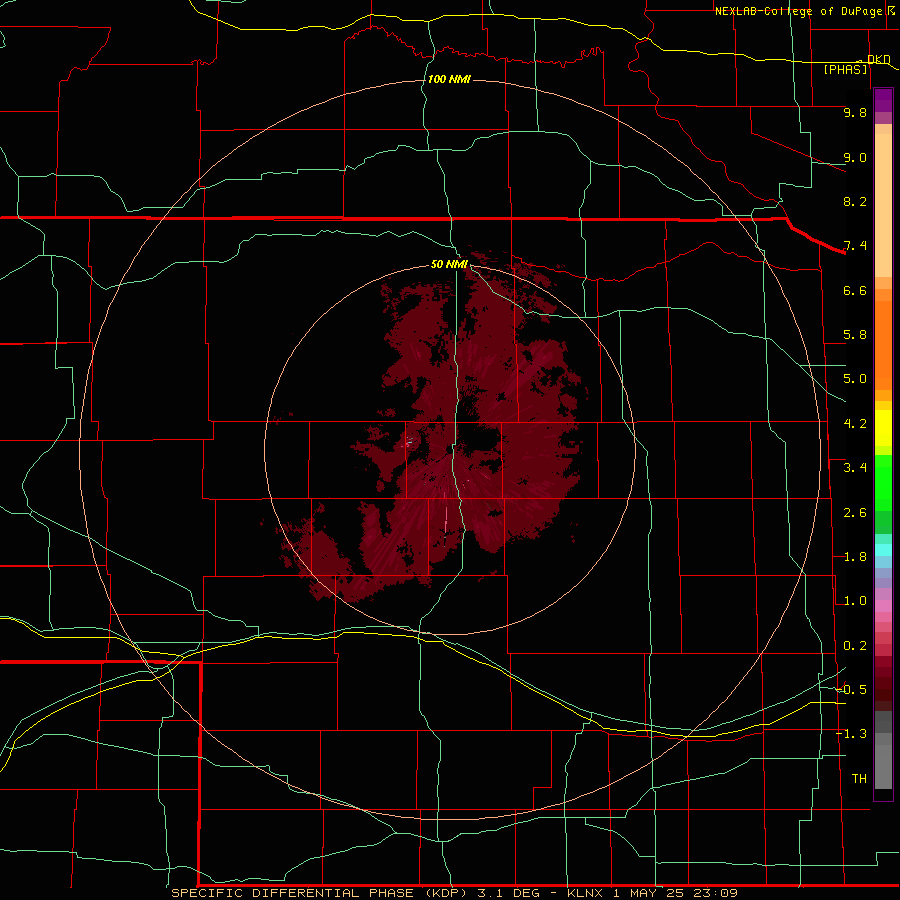Viewport: 900px width, 900px height.
Task: Select the 7.4 scale value
Action: tap(855, 246)
